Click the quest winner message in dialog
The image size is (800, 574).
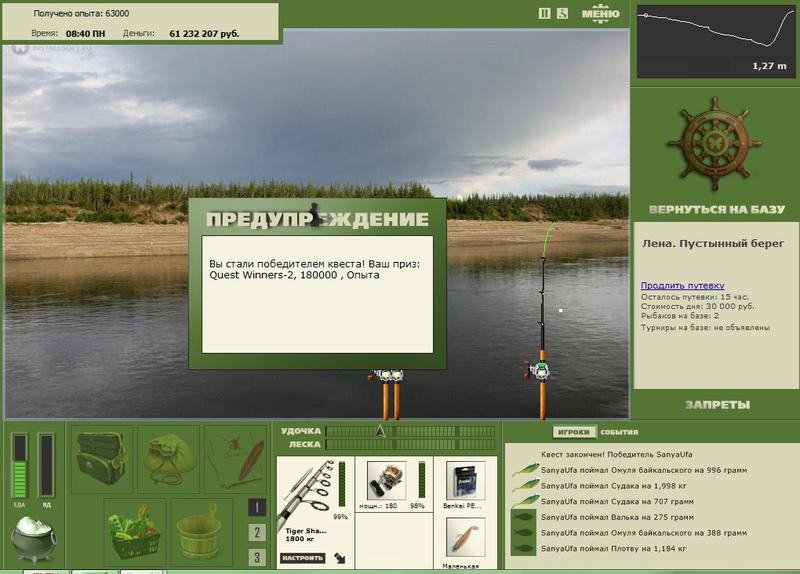point(314,269)
